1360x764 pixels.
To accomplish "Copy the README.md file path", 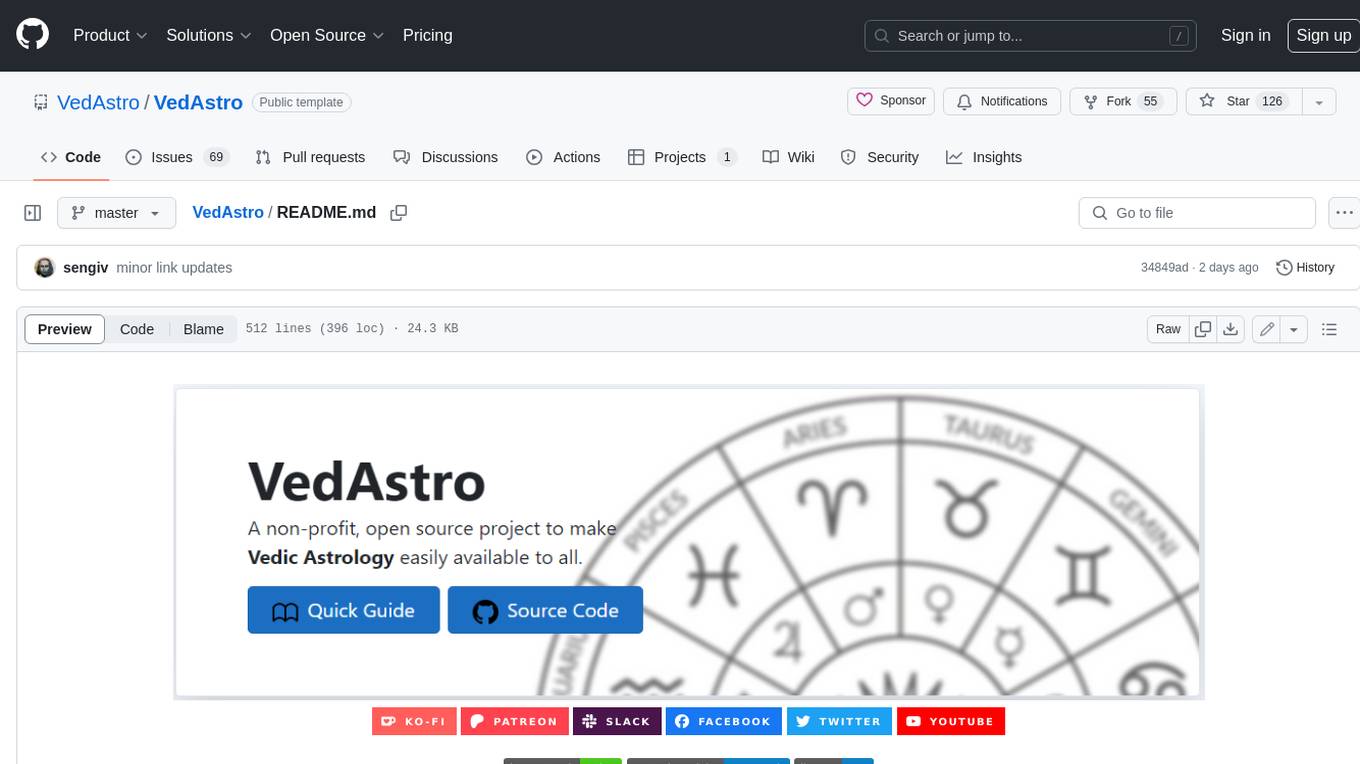I will click(x=399, y=213).
